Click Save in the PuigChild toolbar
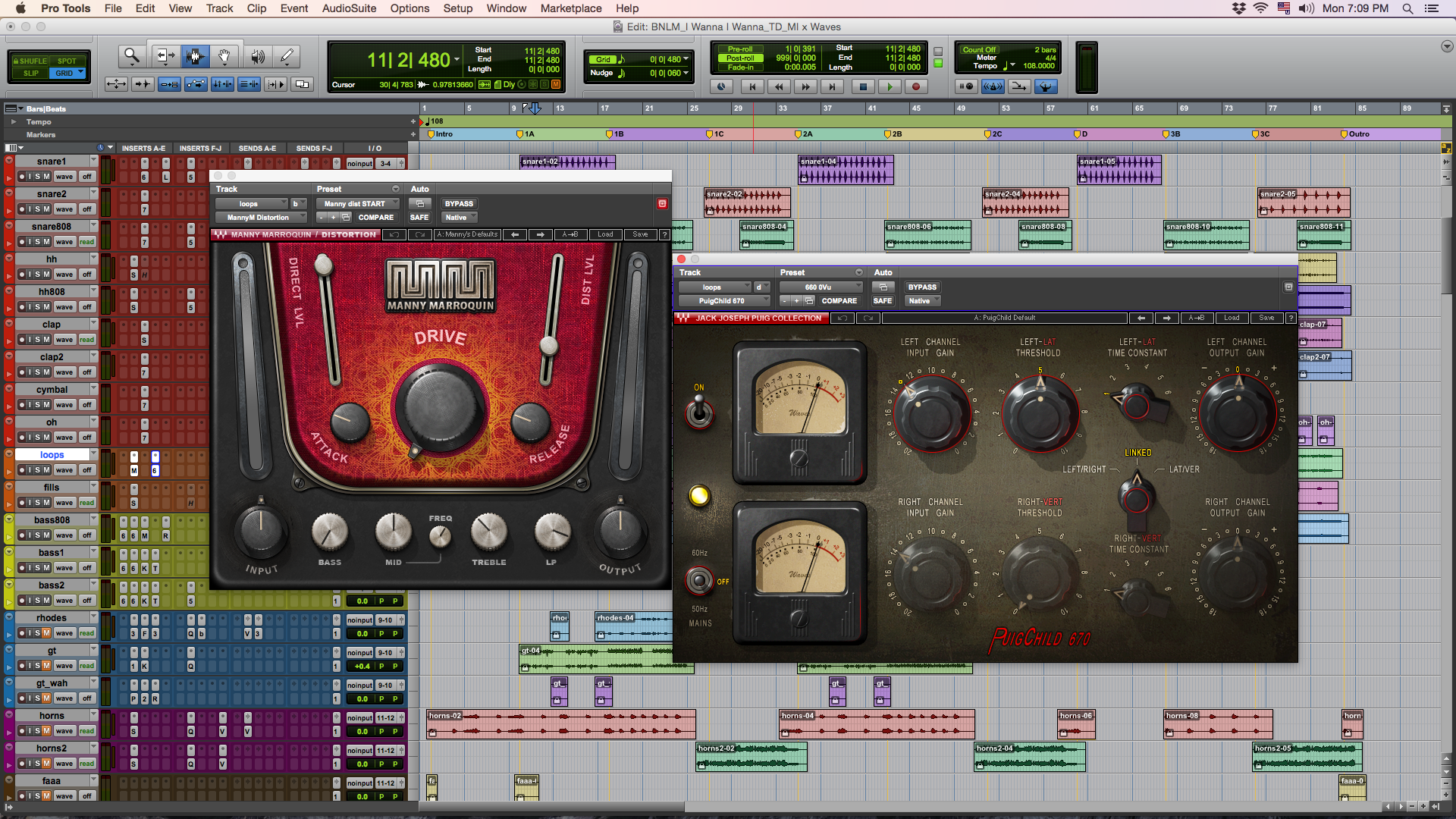This screenshot has height=819, width=1456. coord(1266,318)
